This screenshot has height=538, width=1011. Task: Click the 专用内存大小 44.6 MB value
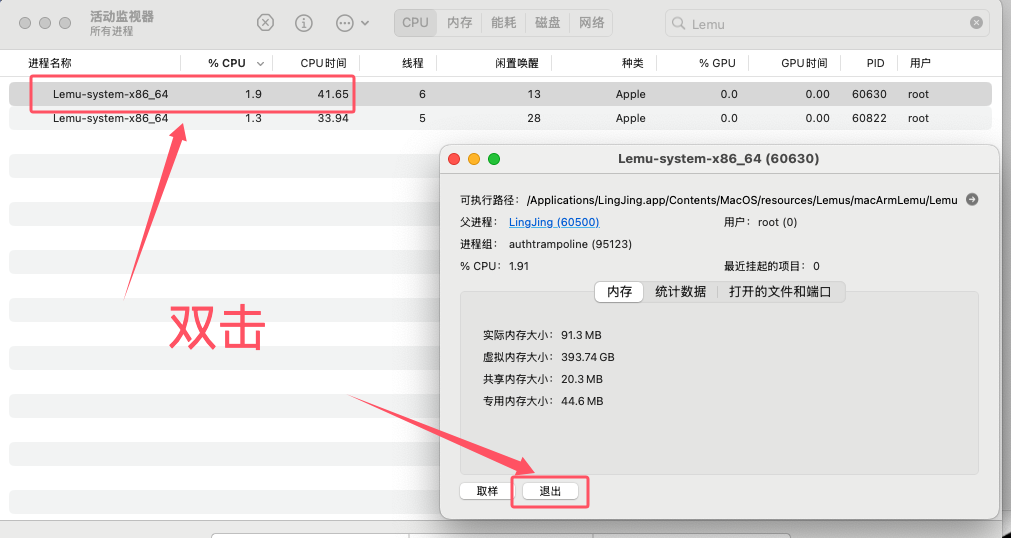(582, 401)
